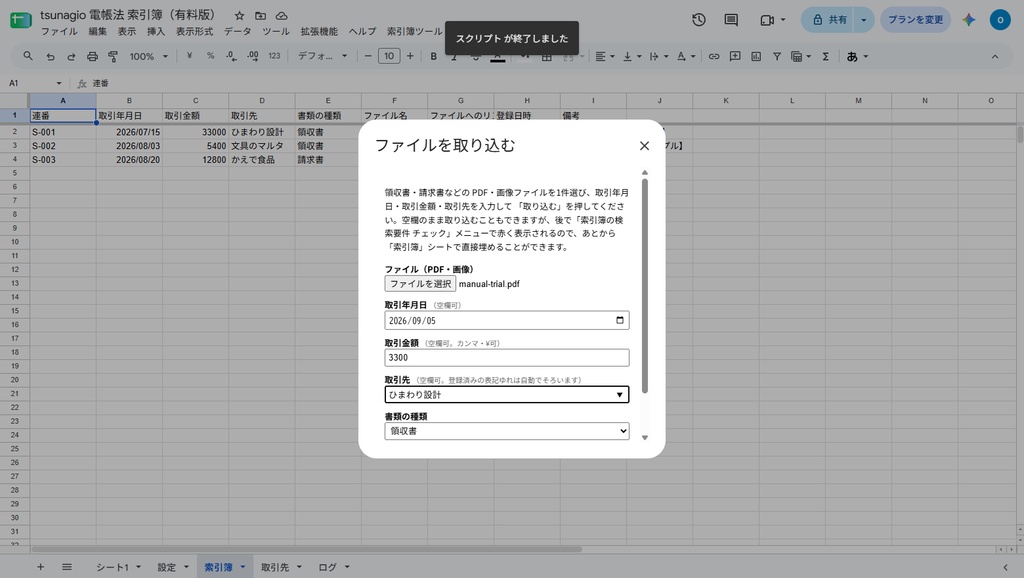Open the 取引先 combo box in dialog

pos(507,394)
